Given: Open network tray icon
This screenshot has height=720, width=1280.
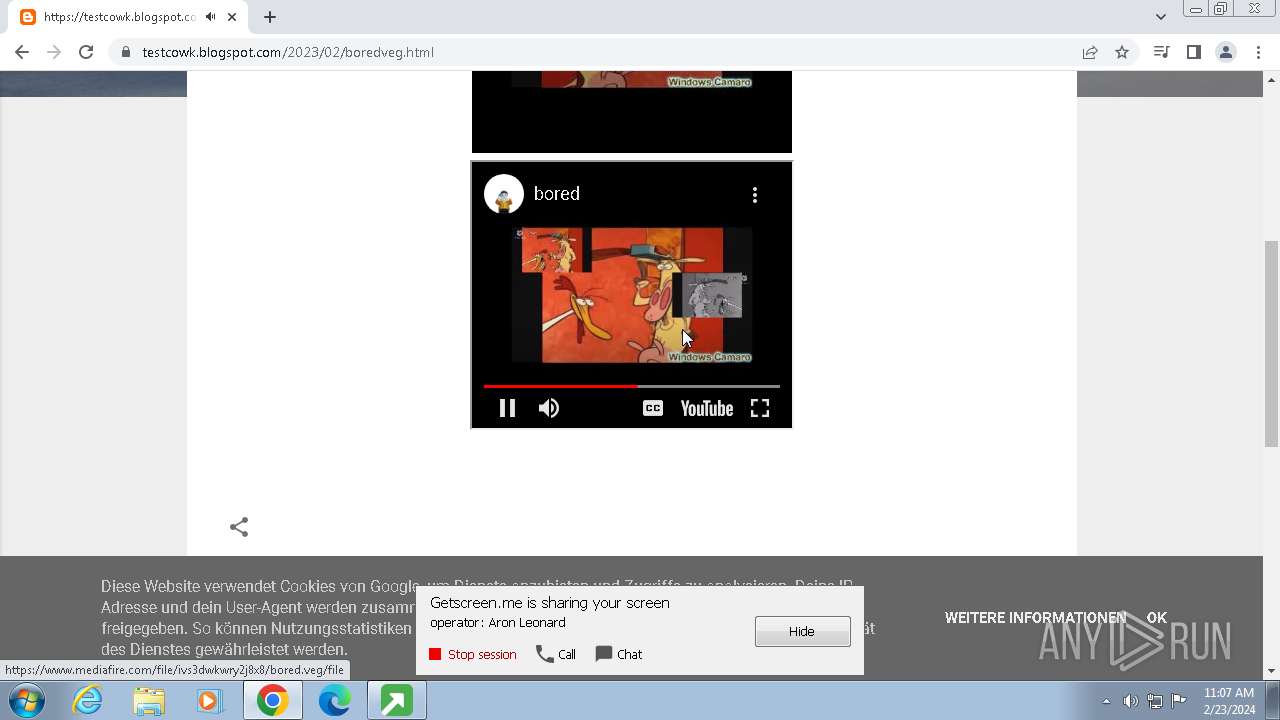Looking at the screenshot, I should pos(1155,701).
